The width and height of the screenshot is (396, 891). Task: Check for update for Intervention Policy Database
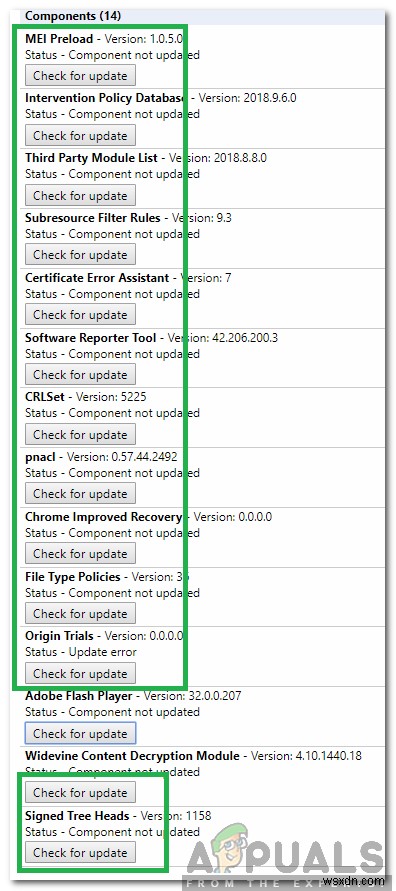pos(80,136)
